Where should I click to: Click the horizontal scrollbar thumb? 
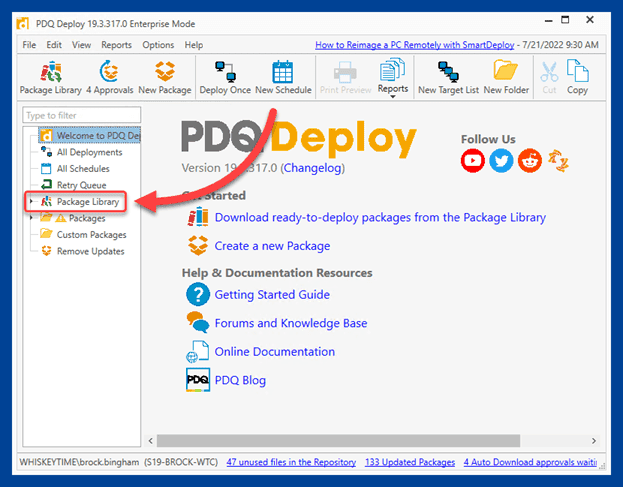point(338,441)
